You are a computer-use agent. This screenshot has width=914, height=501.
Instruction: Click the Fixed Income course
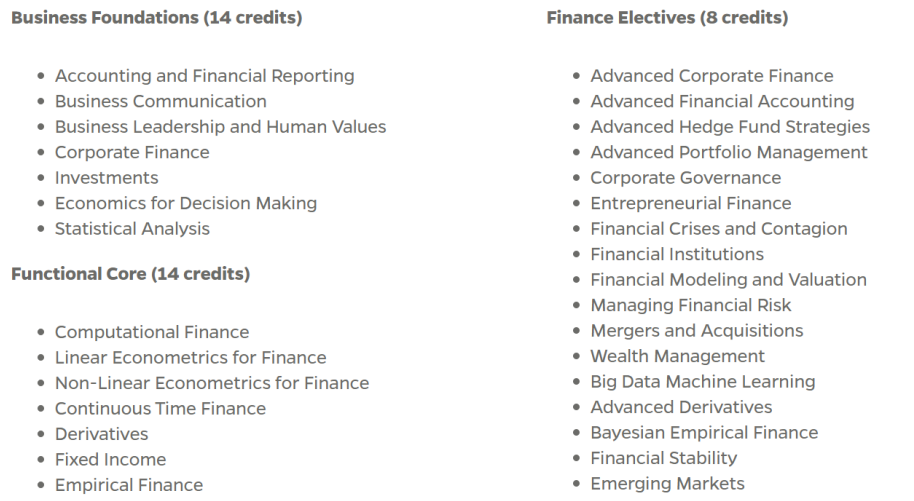pyautogui.click(x=110, y=460)
